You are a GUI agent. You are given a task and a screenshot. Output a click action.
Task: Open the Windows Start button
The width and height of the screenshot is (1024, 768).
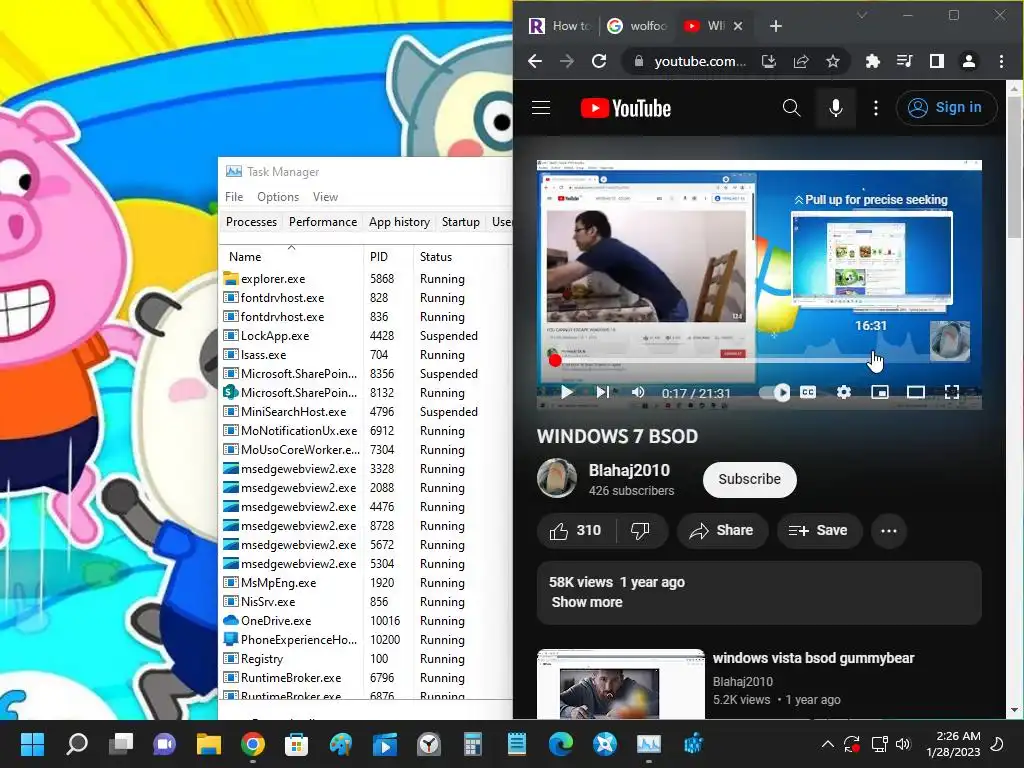click(32, 744)
